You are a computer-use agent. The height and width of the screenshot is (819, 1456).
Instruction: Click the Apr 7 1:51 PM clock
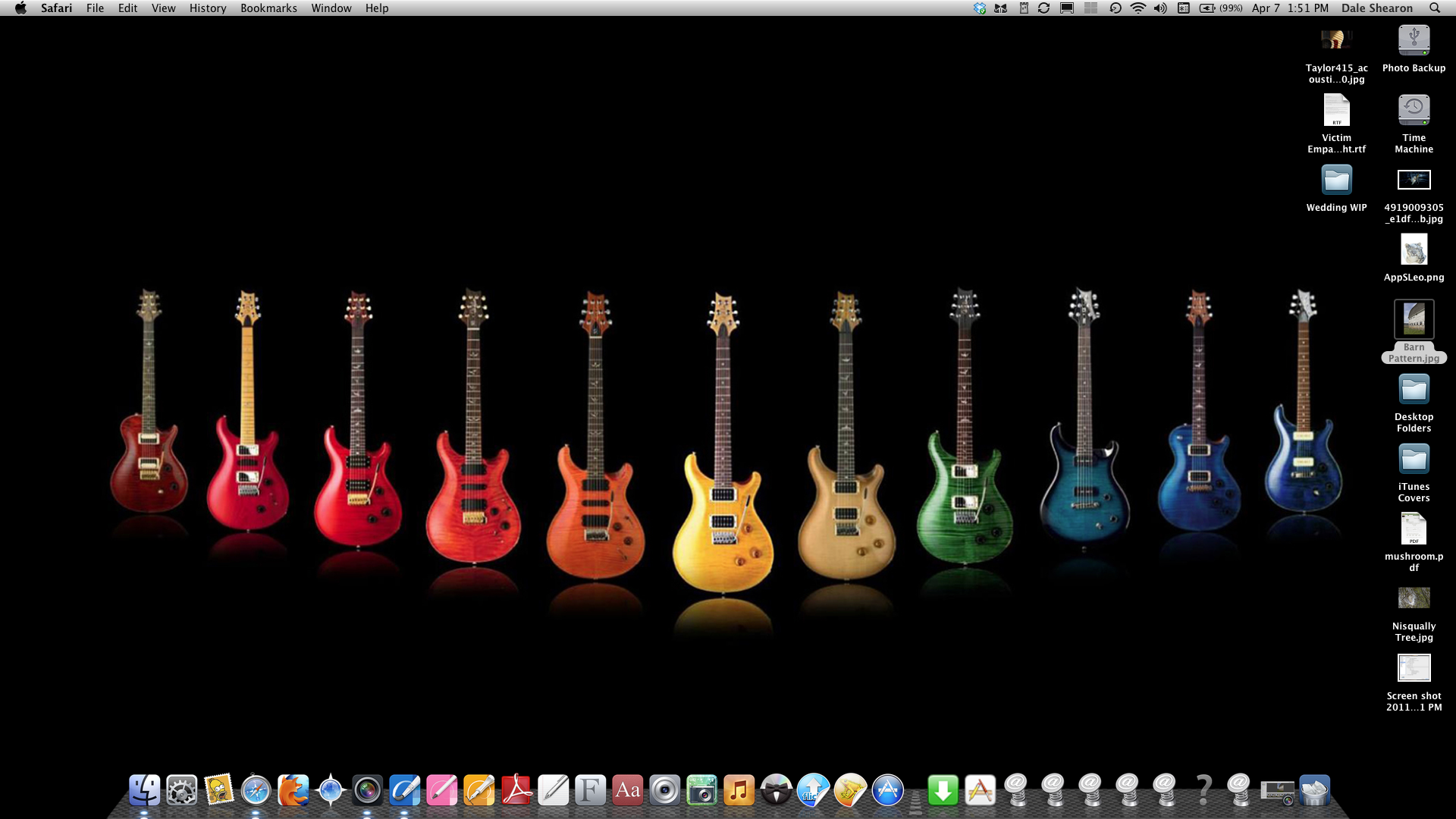1290,8
